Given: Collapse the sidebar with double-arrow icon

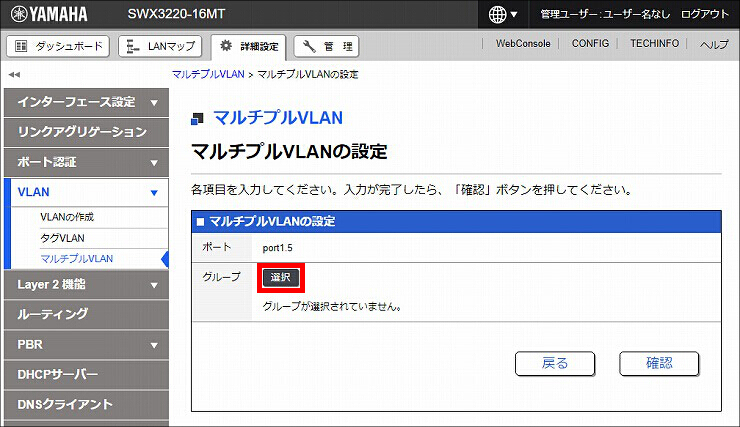Looking at the screenshot, I should point(14,75).
